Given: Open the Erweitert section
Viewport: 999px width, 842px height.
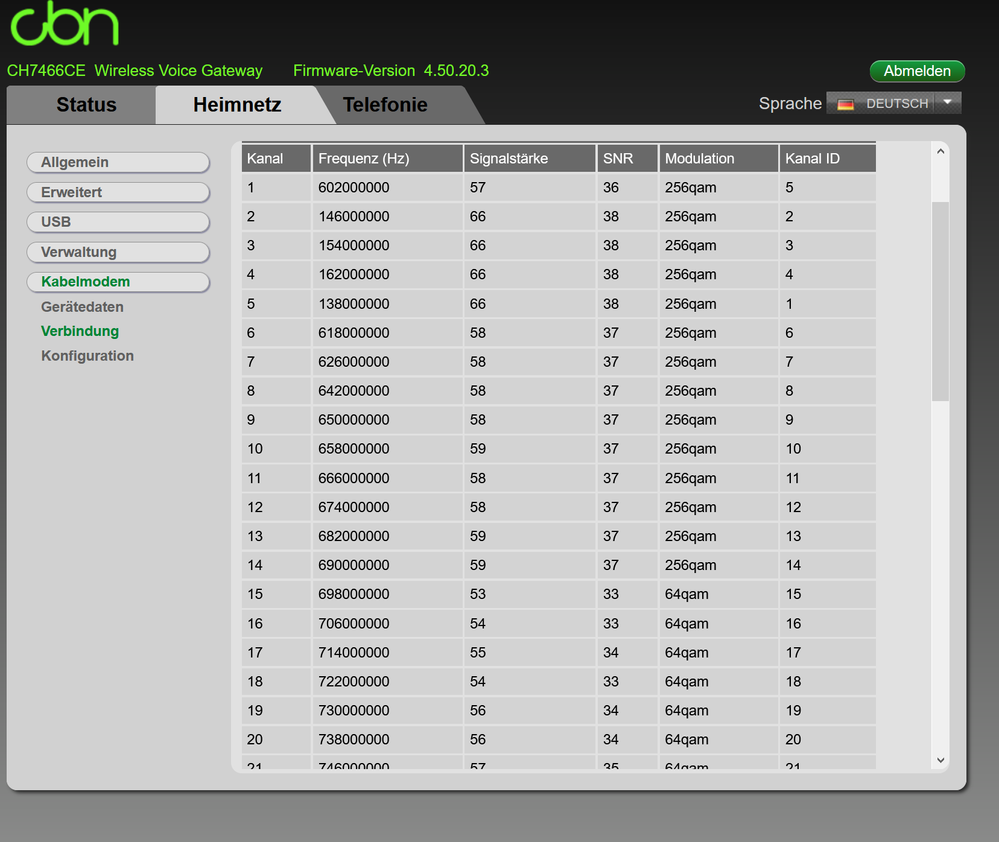Looking at the screenshot, I should (x=118, y=192).
